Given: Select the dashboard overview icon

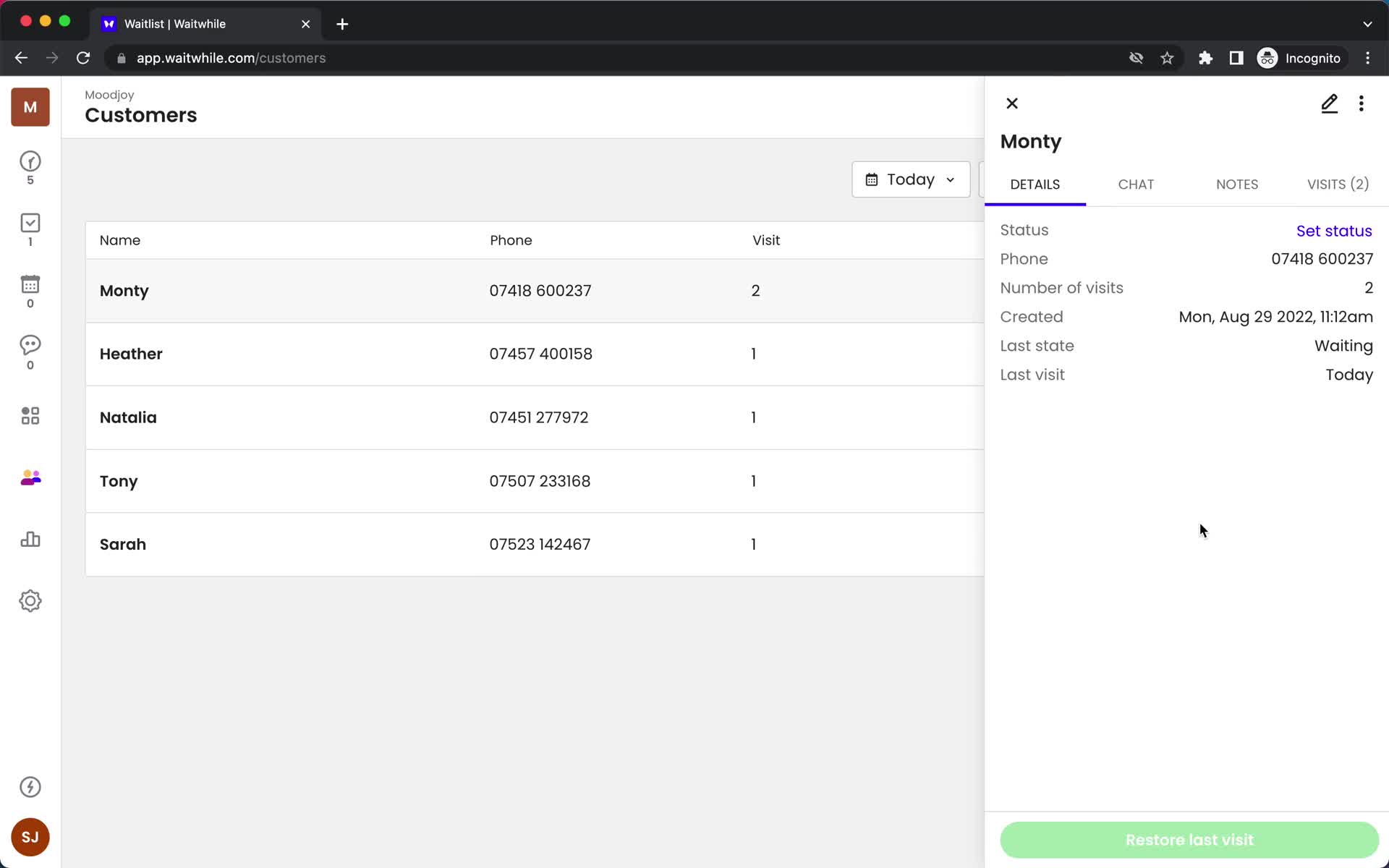Looking at the screenshot, I should pyautogui.click(x=29, y=415).
